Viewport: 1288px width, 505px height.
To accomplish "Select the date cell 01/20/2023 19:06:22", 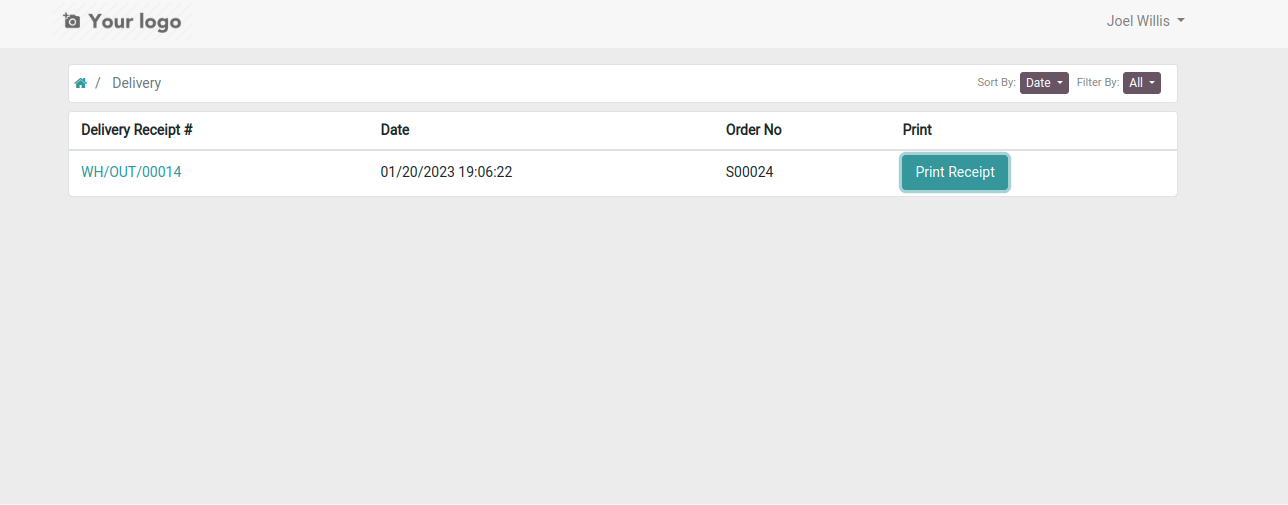I will 446,172.
